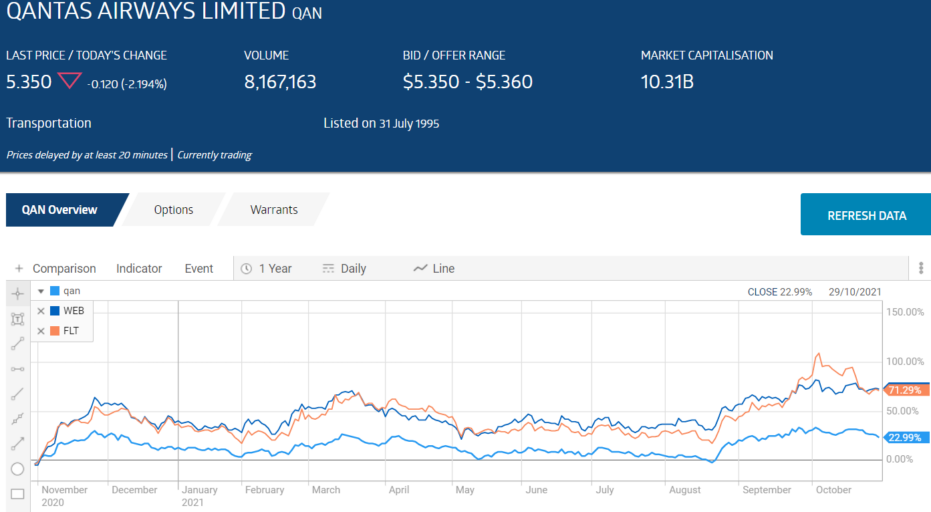
Task: Click the March x-axis label
Action: 326,490
